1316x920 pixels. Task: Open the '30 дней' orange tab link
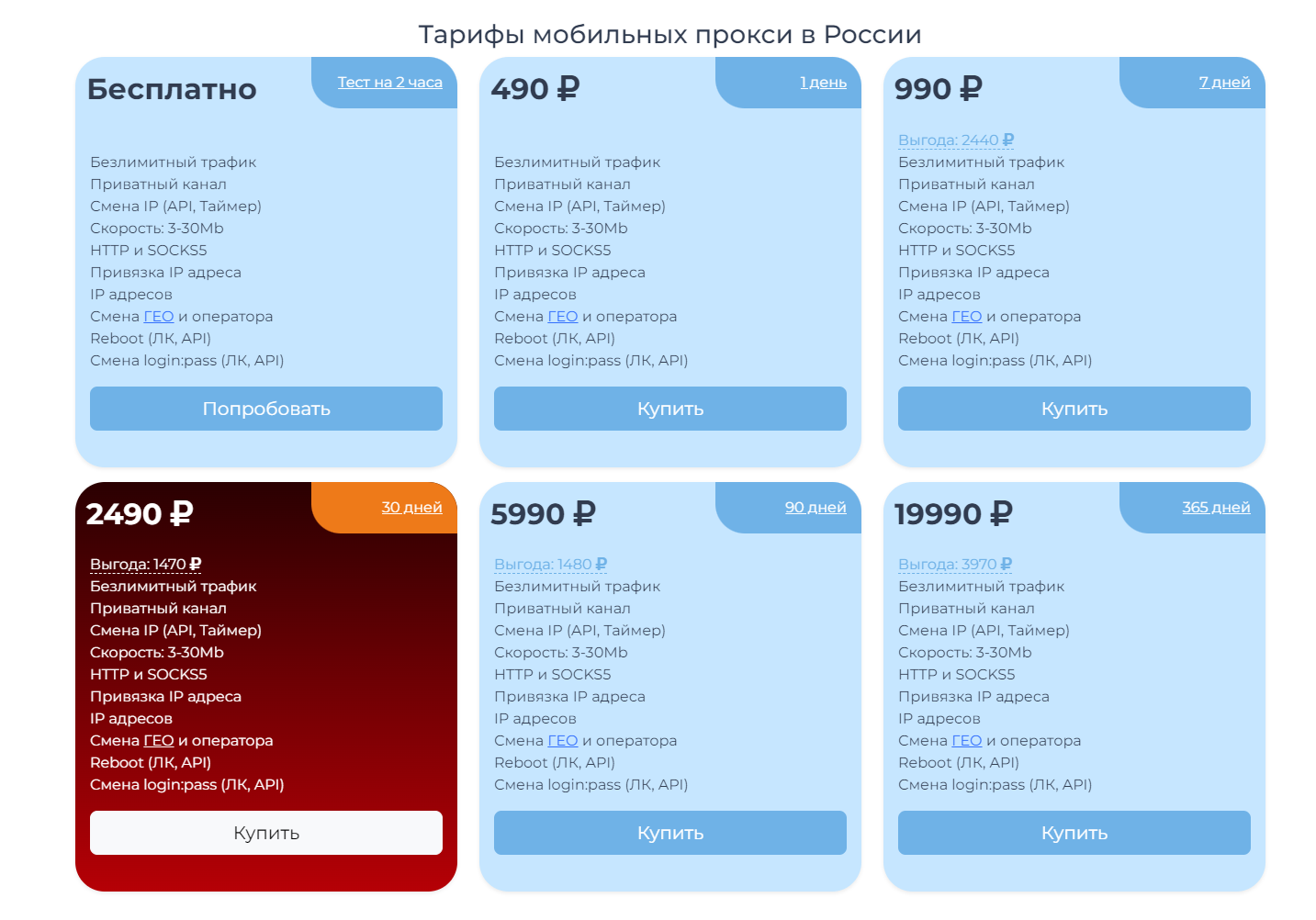pos(411,507)
